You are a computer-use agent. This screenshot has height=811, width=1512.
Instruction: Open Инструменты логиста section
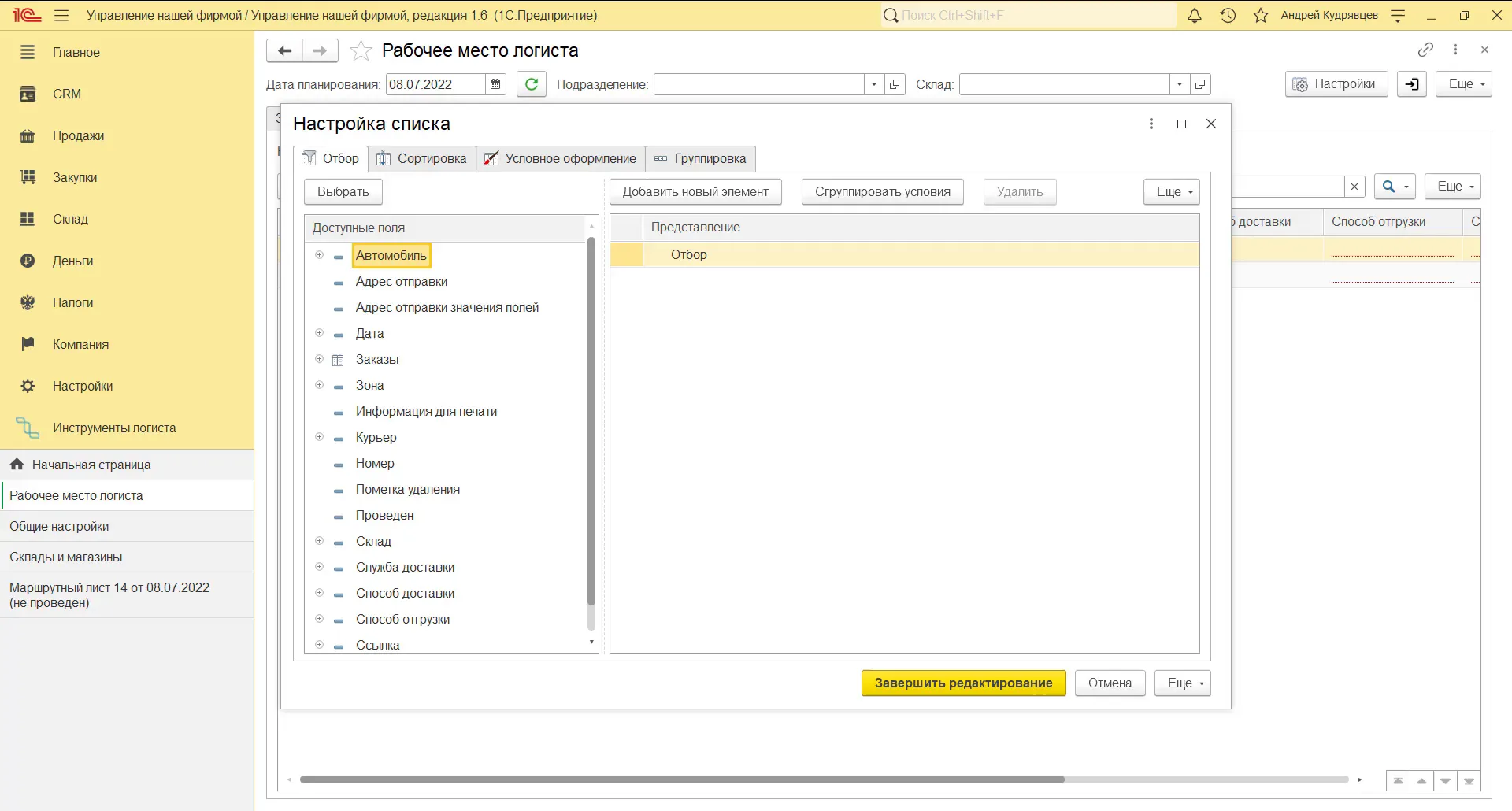point(114,428)
